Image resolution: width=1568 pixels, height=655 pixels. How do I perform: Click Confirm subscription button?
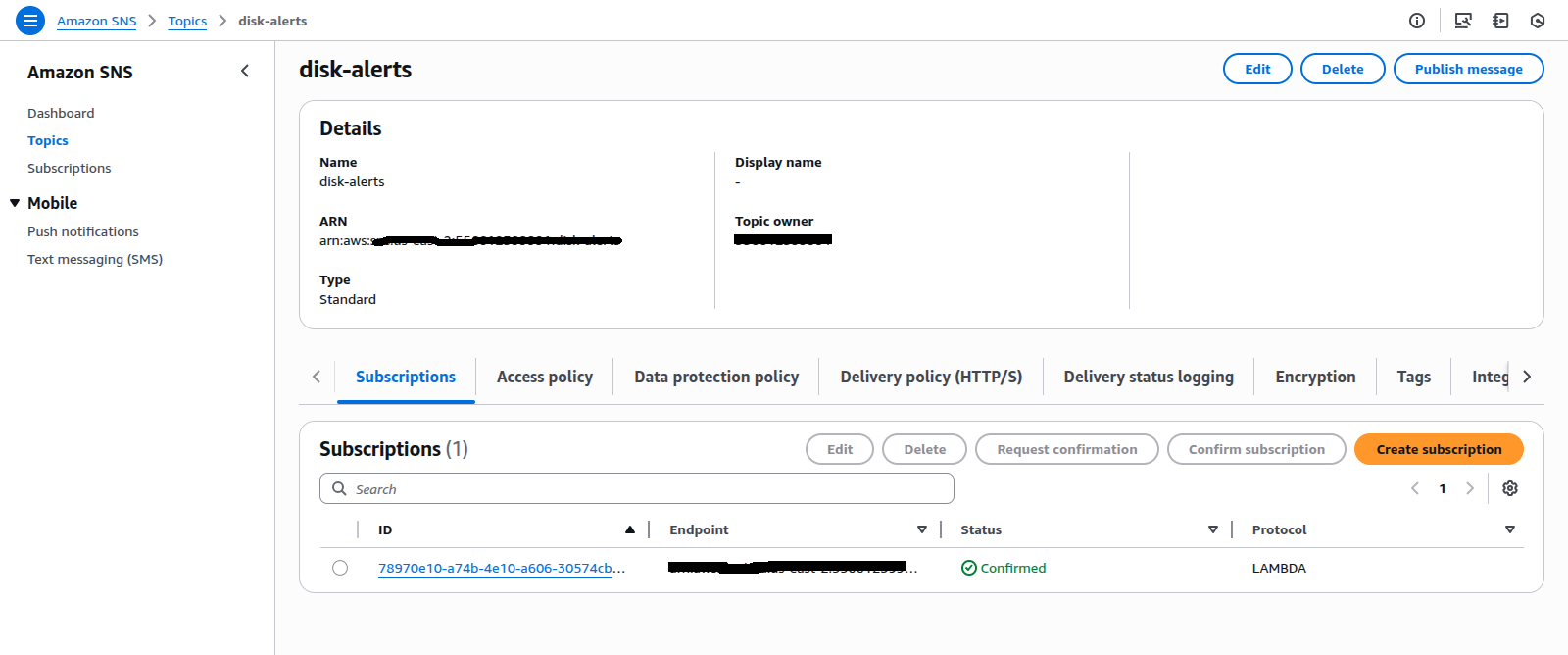coord(1256,449)
